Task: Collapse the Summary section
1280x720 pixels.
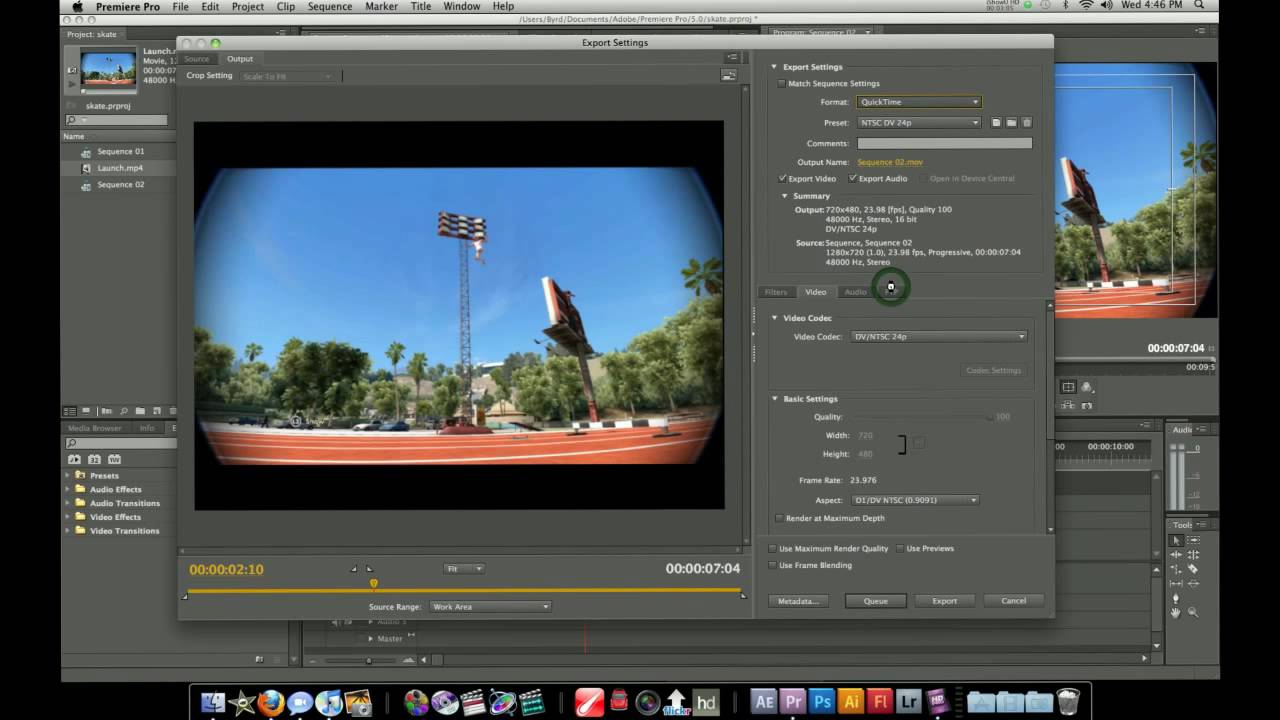Action: pos(785,196)
